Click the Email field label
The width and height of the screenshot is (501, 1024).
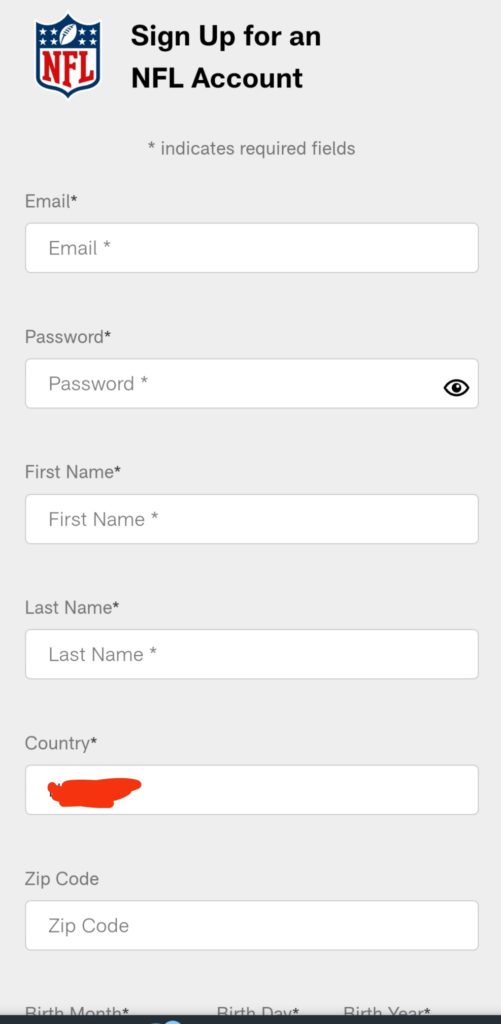[x=51, y=201]
